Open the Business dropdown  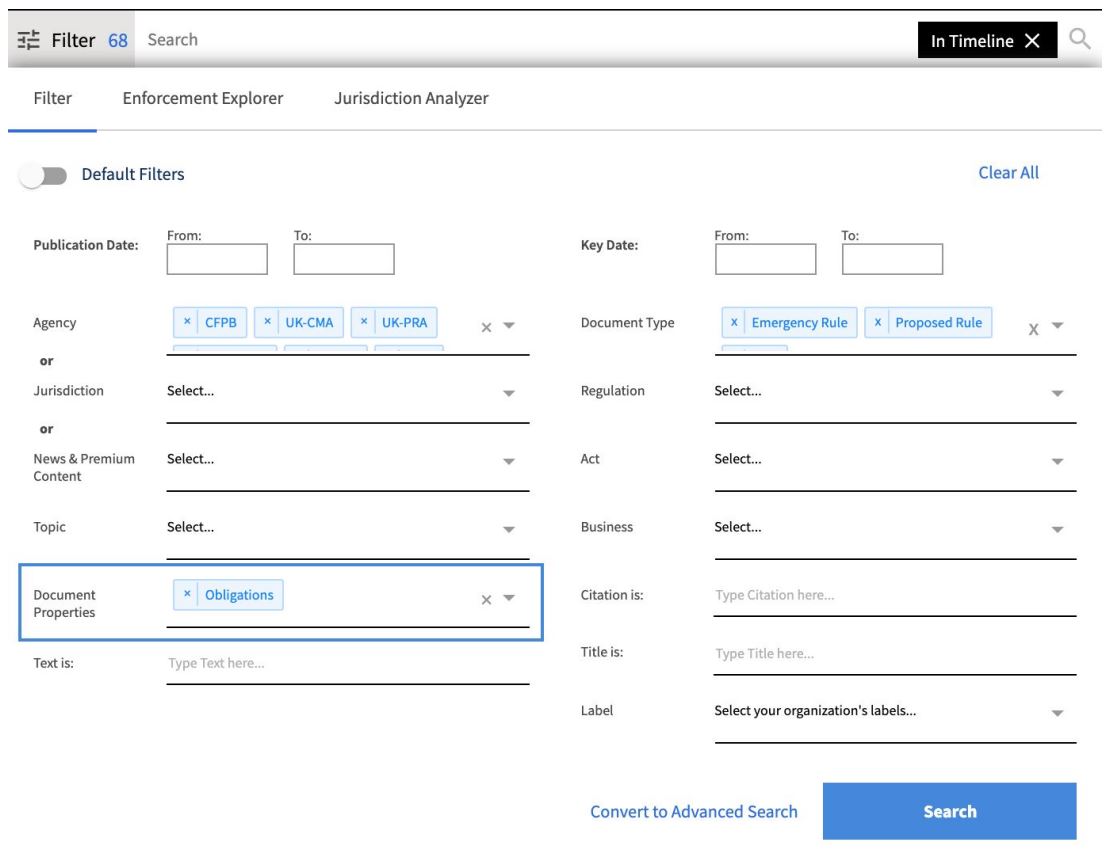tap(1058, 529)
